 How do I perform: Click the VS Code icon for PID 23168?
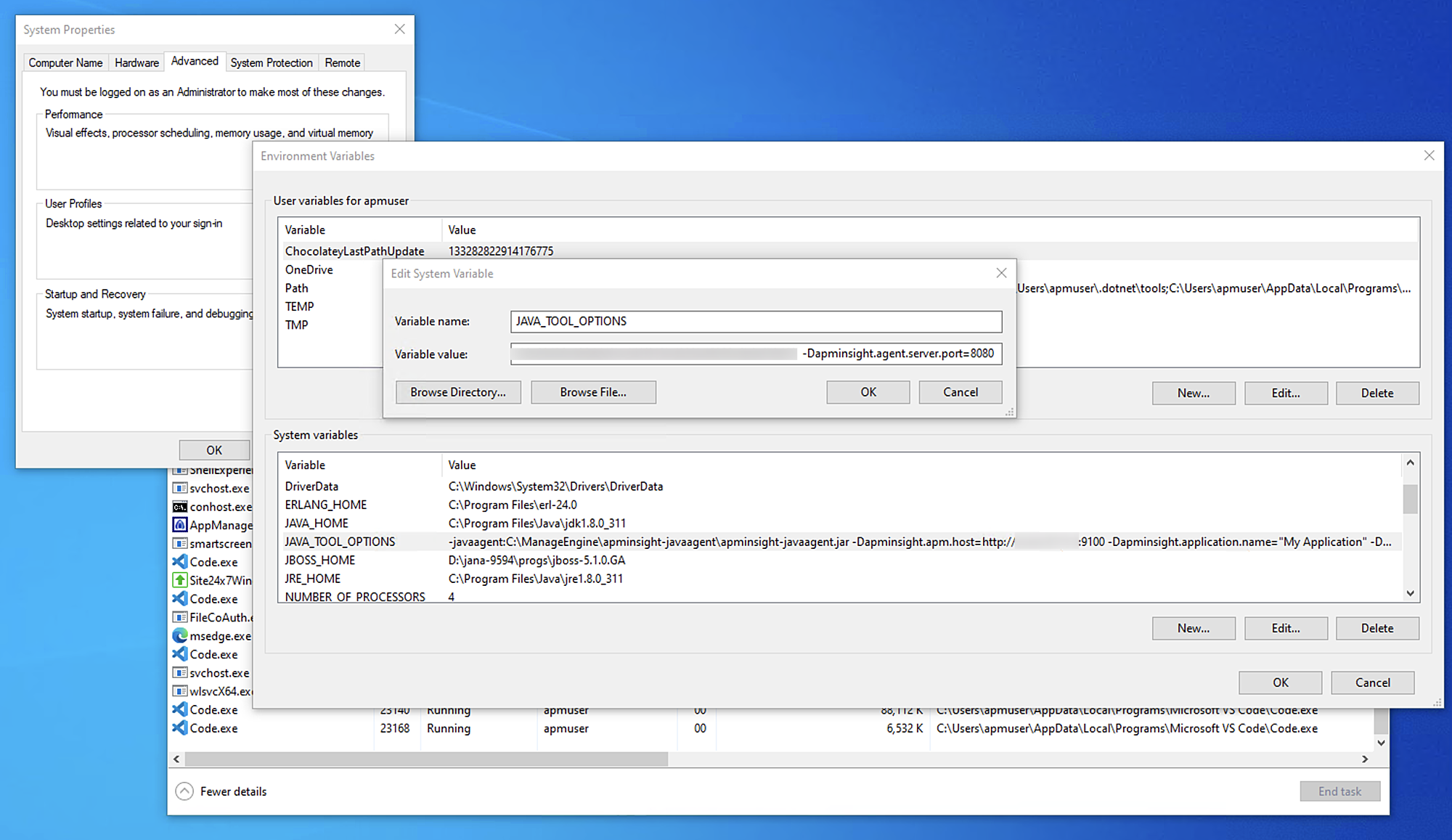(x=179, y=728)
